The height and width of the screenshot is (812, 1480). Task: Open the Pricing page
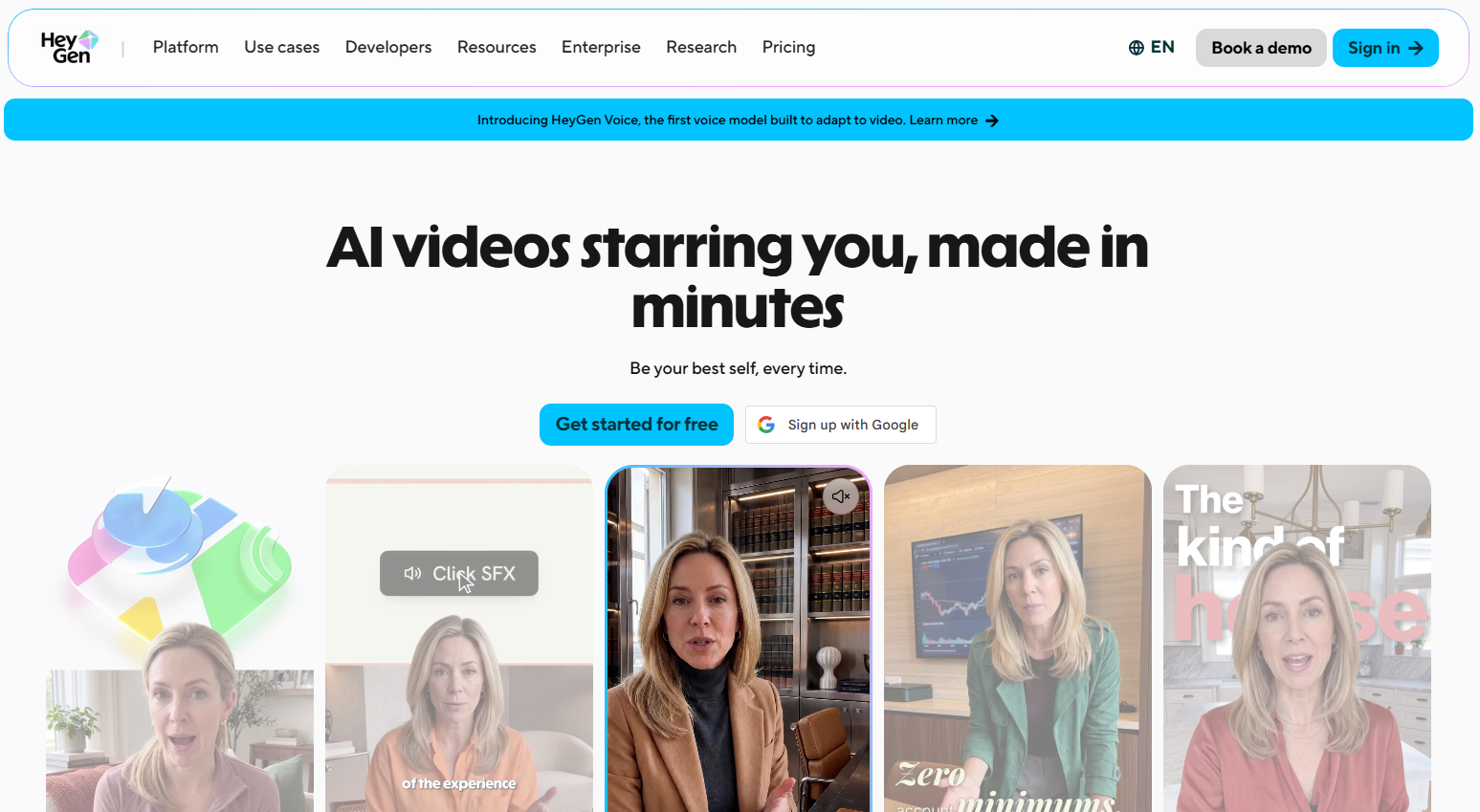point(788,47)
